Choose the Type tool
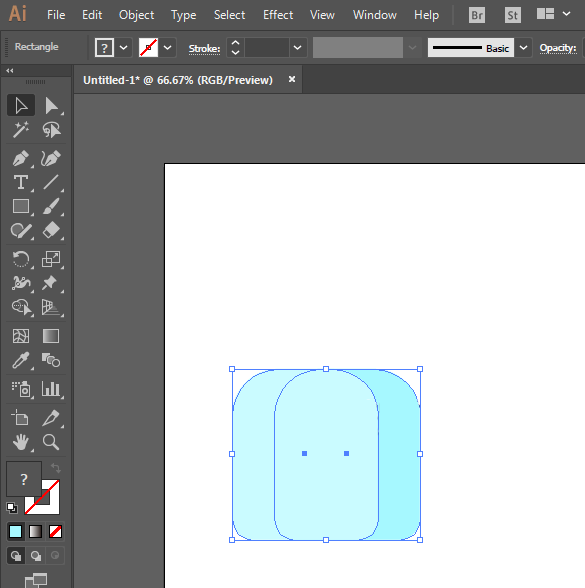 click(21, 183)
